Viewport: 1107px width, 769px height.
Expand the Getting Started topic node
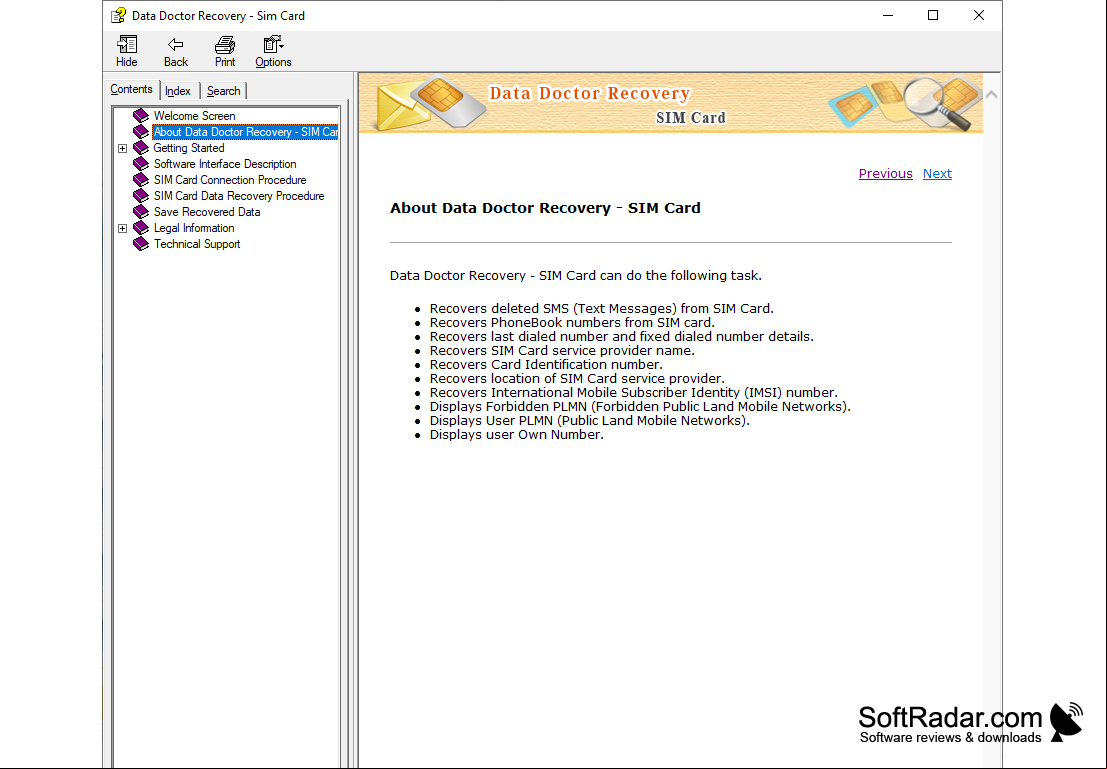(x=123, y=148)
